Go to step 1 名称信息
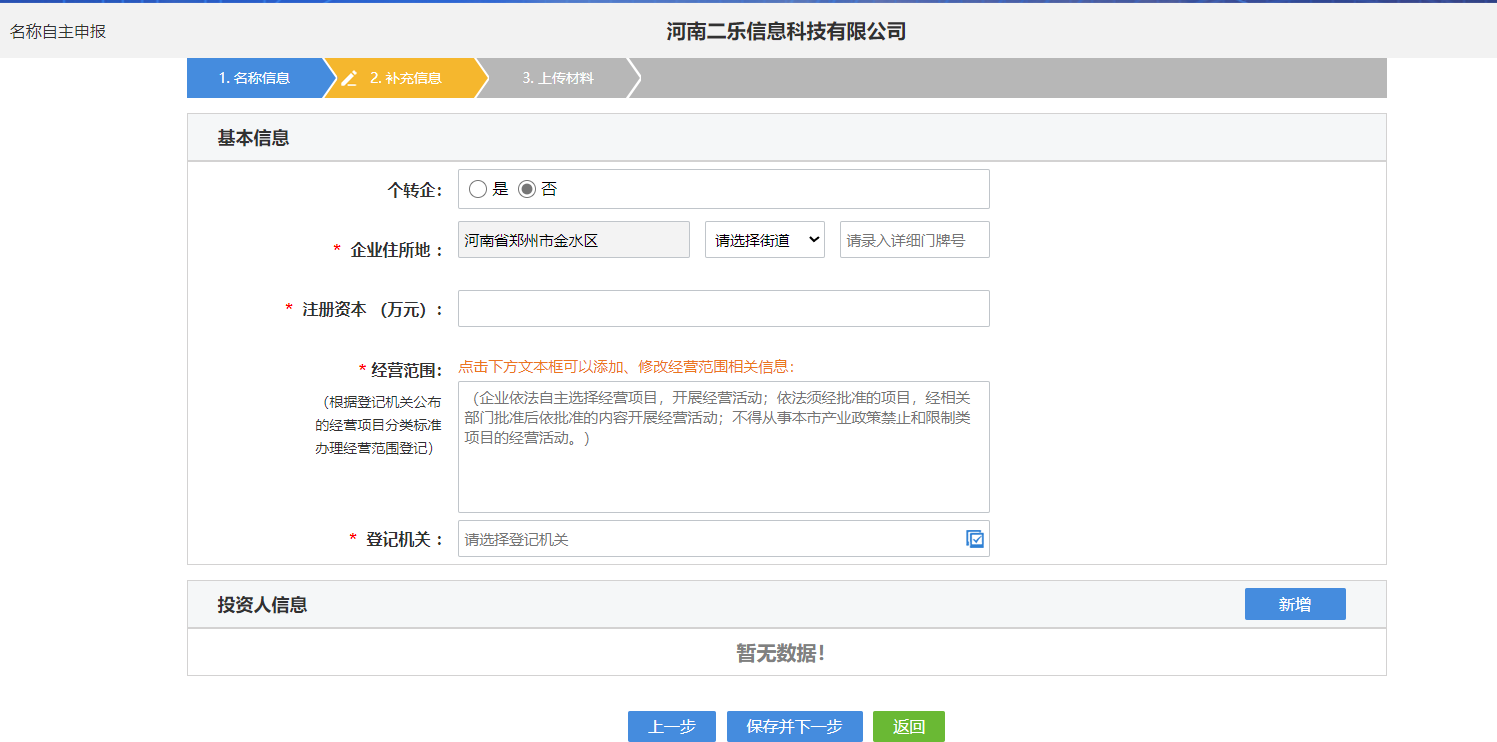1497x742 pixels. tap(254, 78)
